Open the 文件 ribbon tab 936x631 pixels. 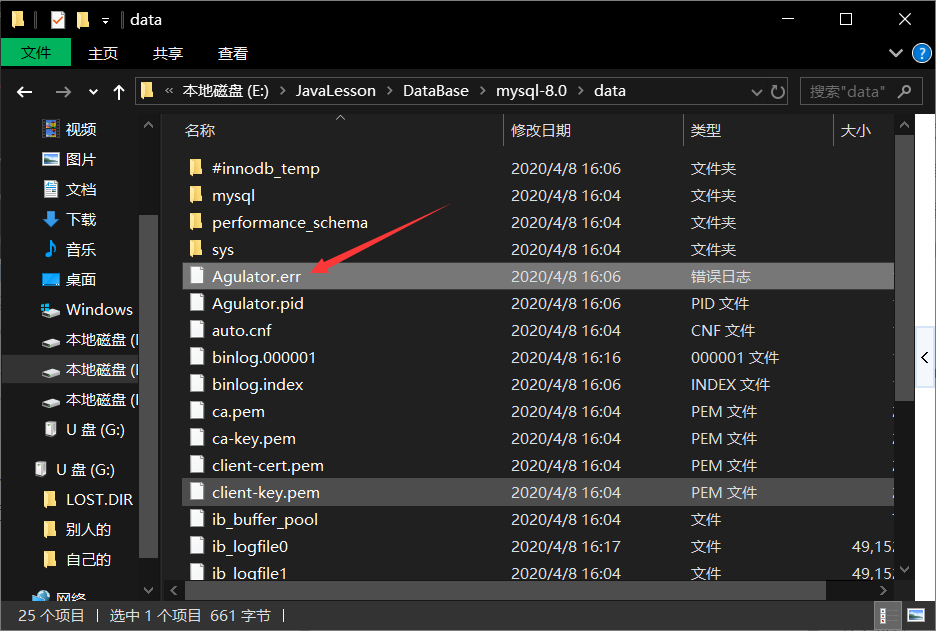point(36,53)
